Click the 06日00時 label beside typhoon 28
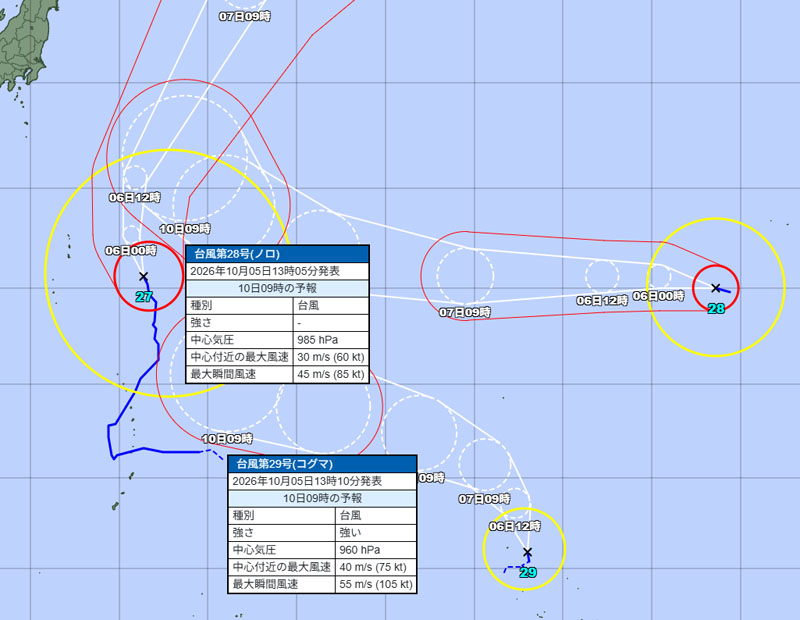This screenshot has height=620, width=800. tap(659, 296)
